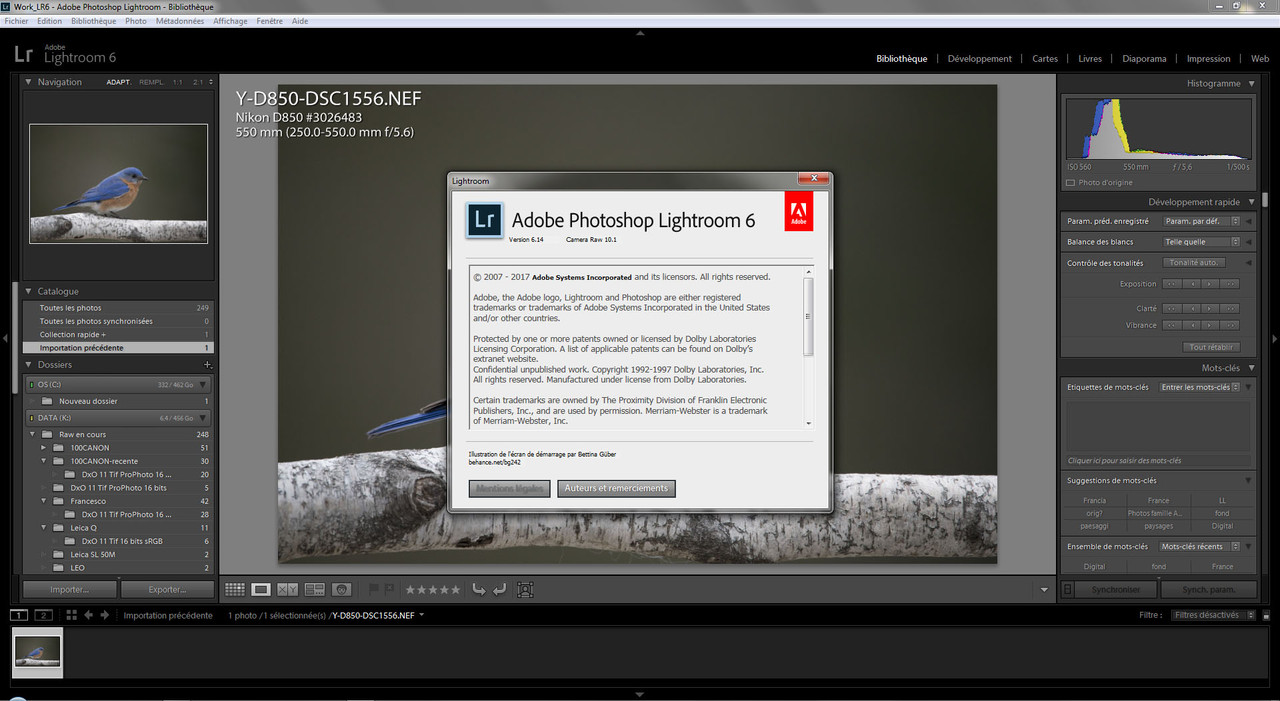Collapse Développement rapide panel

1250,202
